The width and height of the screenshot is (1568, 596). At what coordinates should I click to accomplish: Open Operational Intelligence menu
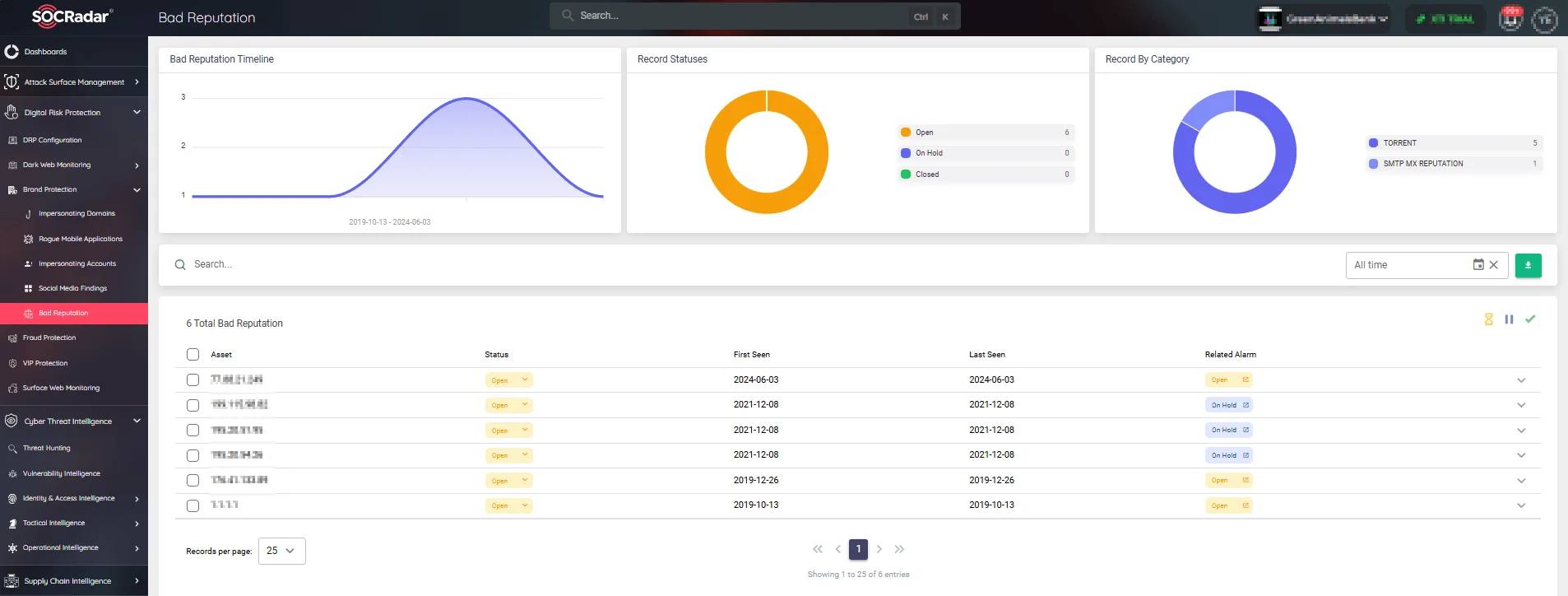click(74, 548)
